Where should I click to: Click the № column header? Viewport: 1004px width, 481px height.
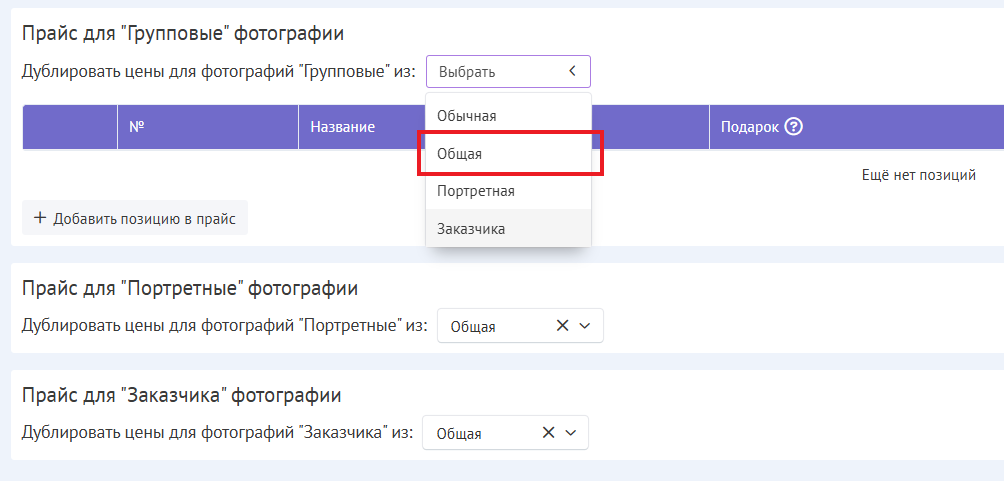coord(137,127)
